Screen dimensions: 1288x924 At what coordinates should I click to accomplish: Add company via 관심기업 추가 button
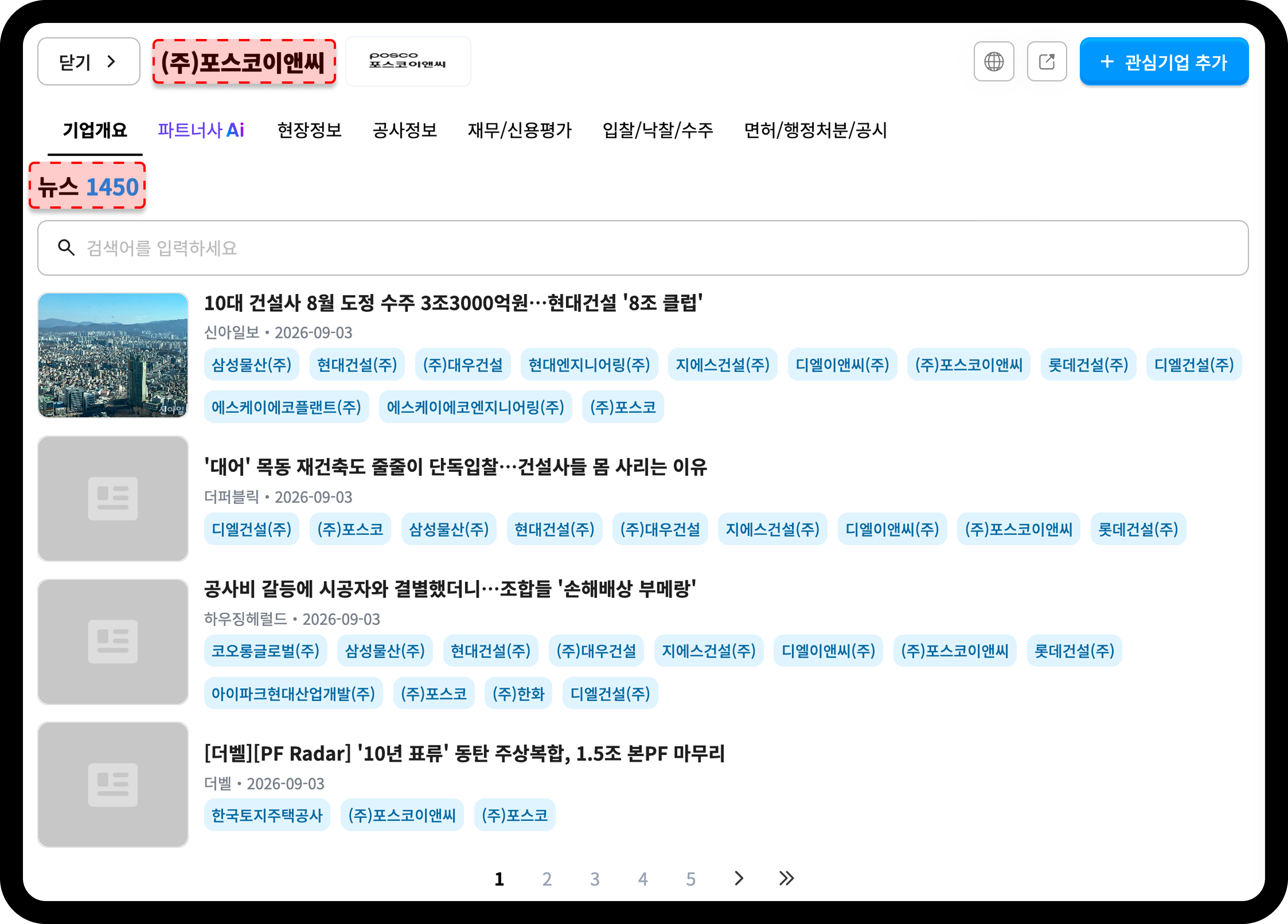(1164, 61)
